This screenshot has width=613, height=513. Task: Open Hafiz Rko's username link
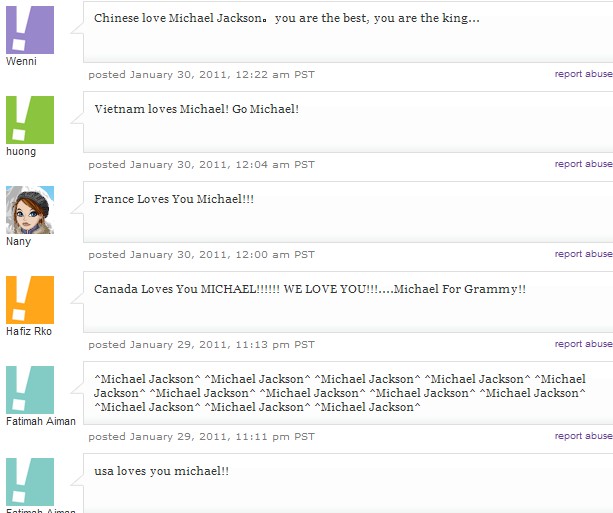coord(28,332)
